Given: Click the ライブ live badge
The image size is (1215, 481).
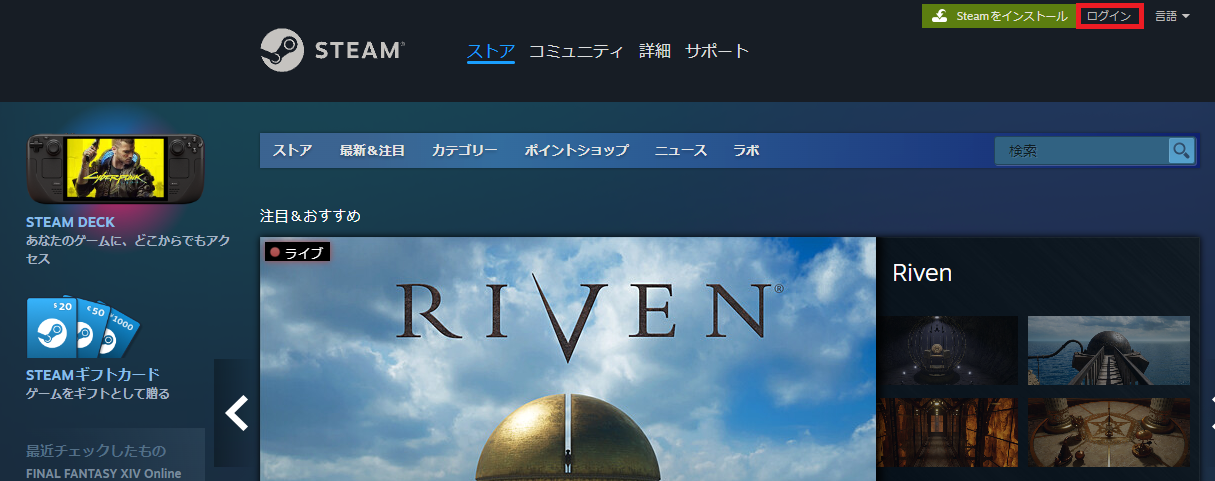Looking at the screenshot, I should click(x=297, y=253).
